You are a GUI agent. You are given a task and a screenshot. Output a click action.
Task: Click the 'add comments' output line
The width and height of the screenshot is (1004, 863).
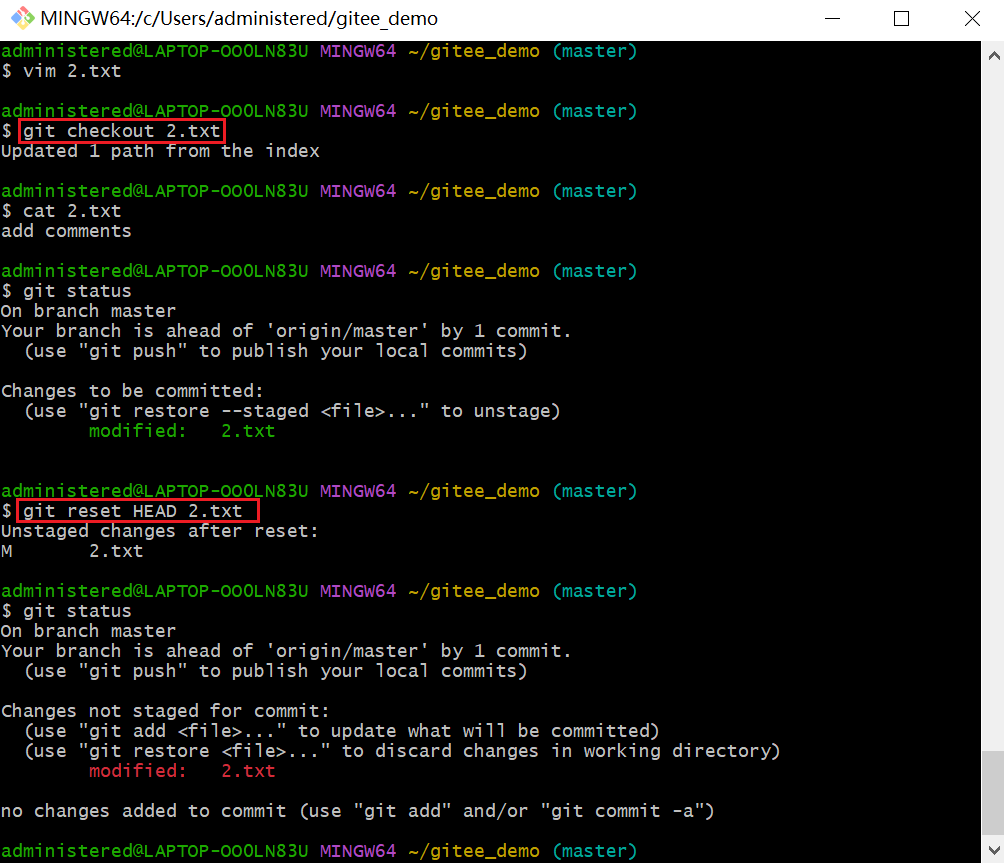click(x=66, y=231)
